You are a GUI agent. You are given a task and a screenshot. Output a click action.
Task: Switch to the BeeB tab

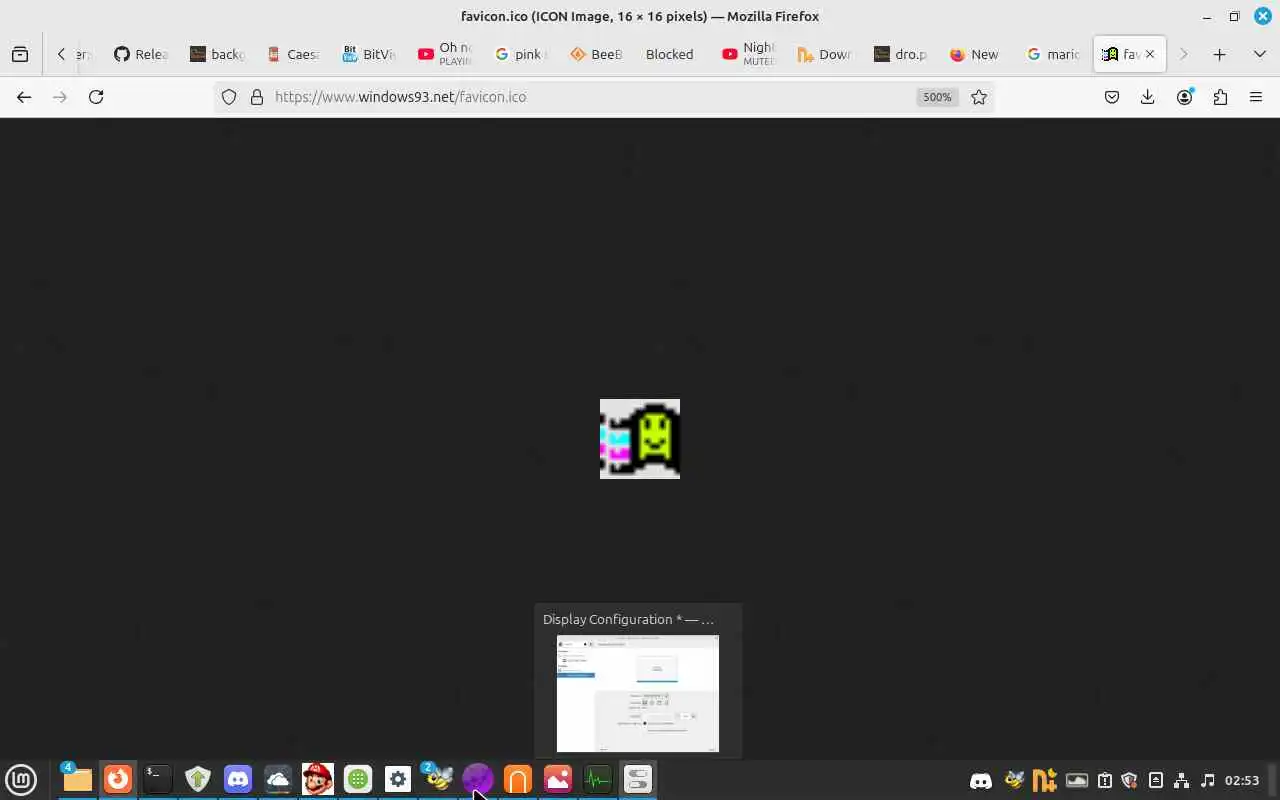point(597,54)
